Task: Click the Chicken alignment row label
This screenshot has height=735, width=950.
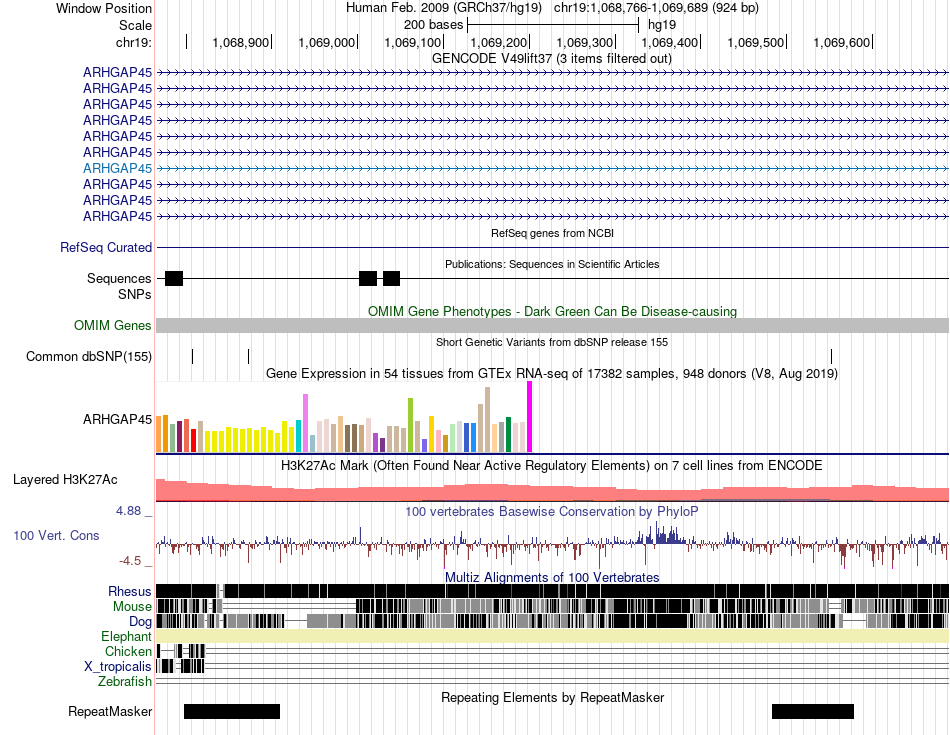Action: (x=128, y=651)
